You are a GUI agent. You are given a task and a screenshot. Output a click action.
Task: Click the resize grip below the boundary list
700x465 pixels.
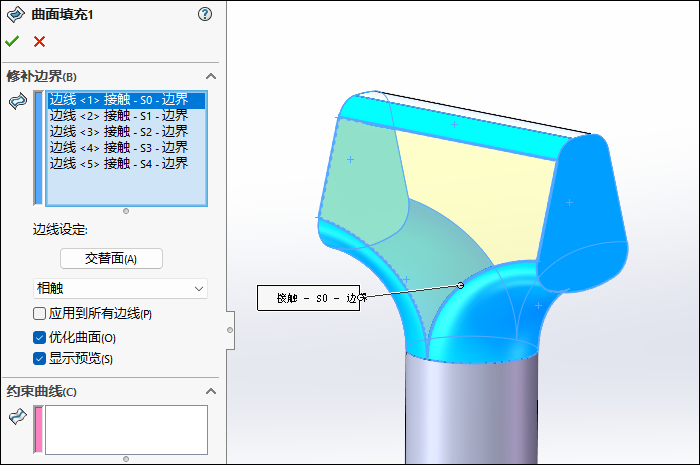tap(126, 211)
